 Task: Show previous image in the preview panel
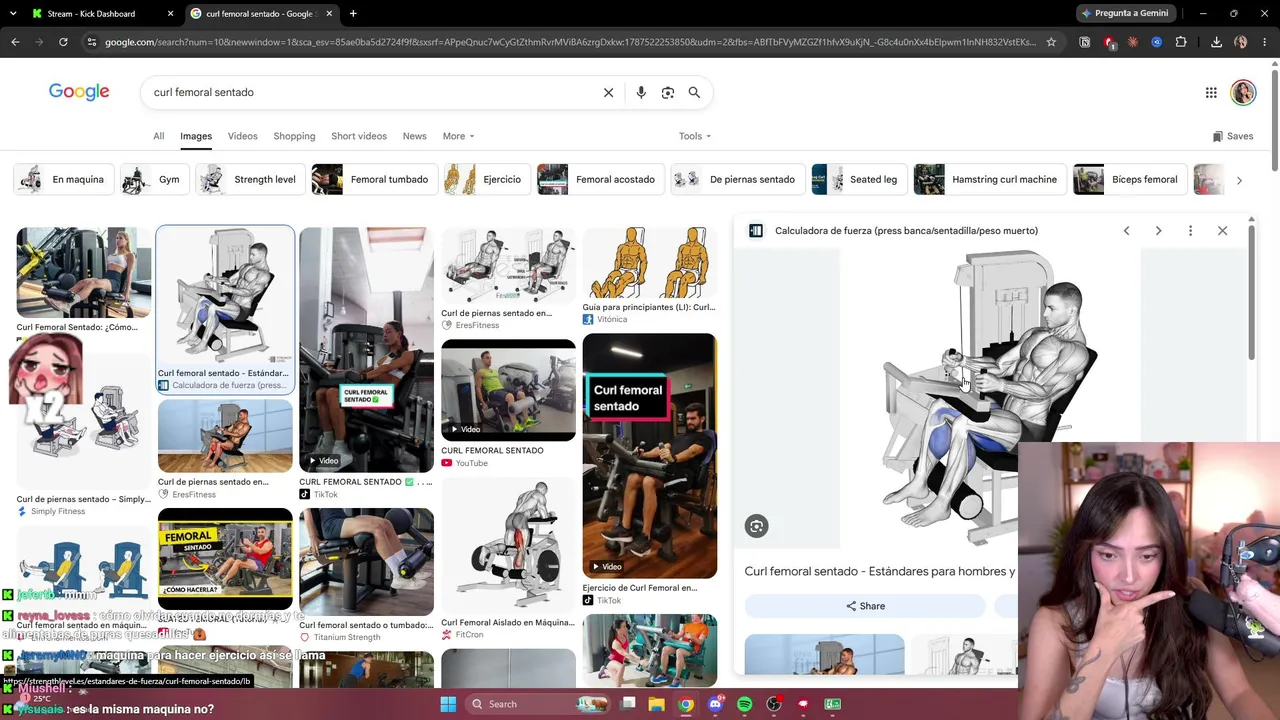tap(1126, 231)
